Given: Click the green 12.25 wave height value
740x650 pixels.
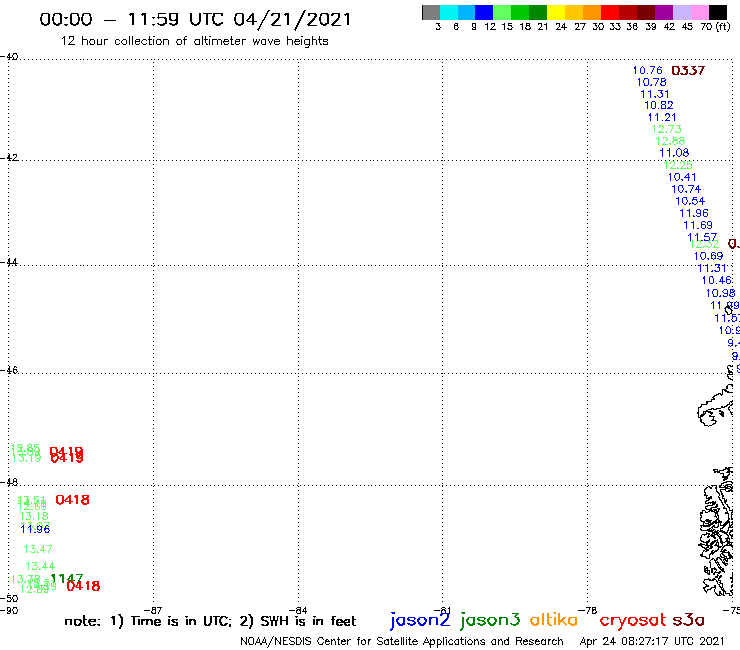Looking at the screenshot, I should pyautogui.click(x=678, y=165).
